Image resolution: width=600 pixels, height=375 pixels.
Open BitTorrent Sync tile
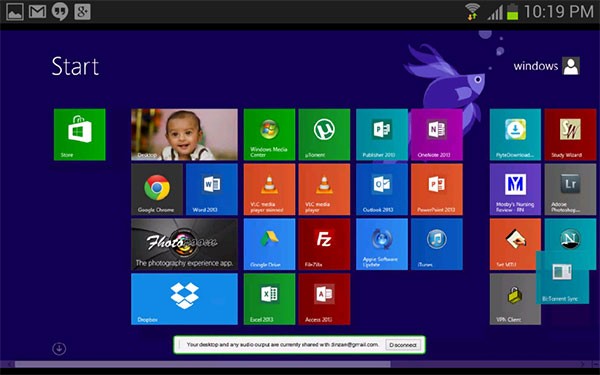pos(562,278)
